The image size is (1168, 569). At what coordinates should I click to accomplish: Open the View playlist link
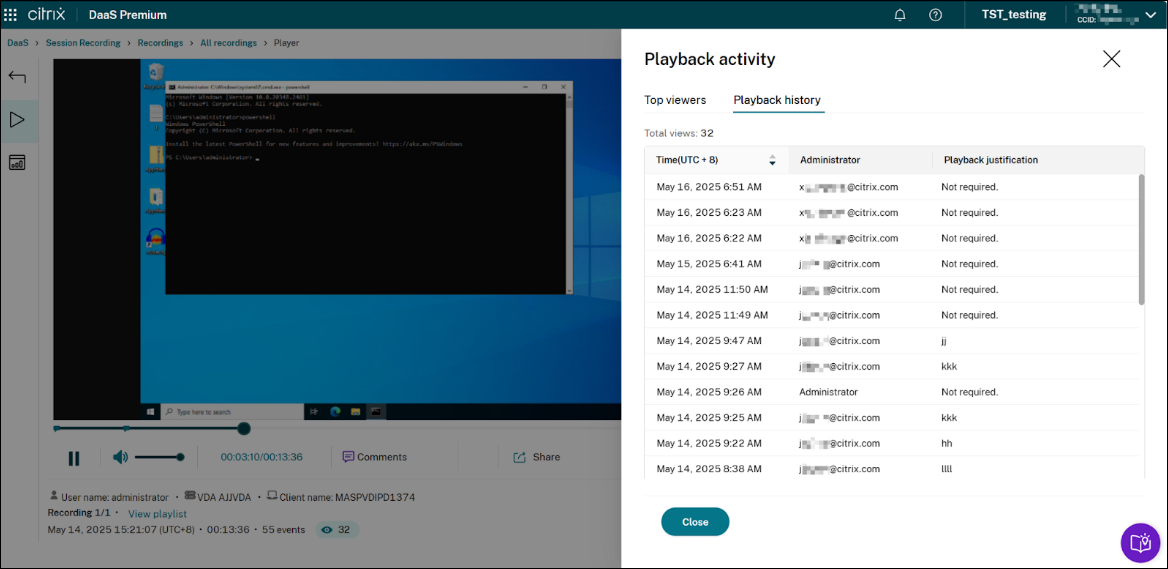(x=157, y=514)
